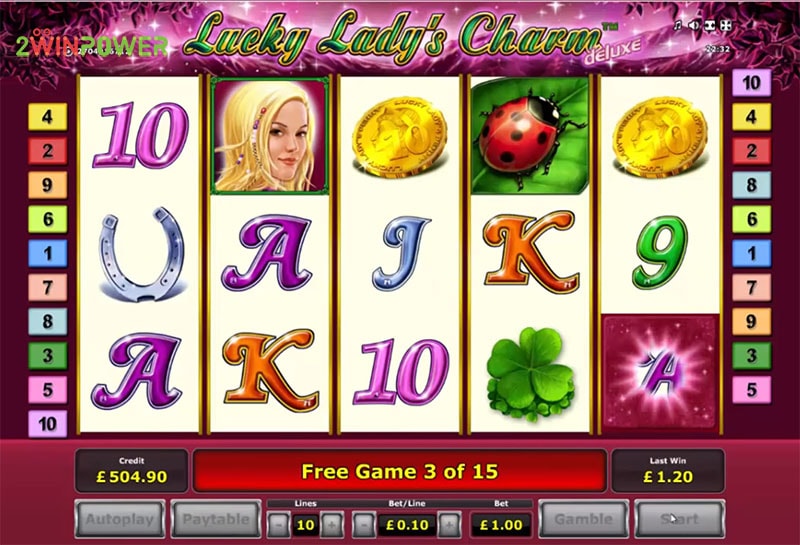This screenshot has height=545, width=800.
Task: Mute sound with the speaker icon
Action: [693, 25]
